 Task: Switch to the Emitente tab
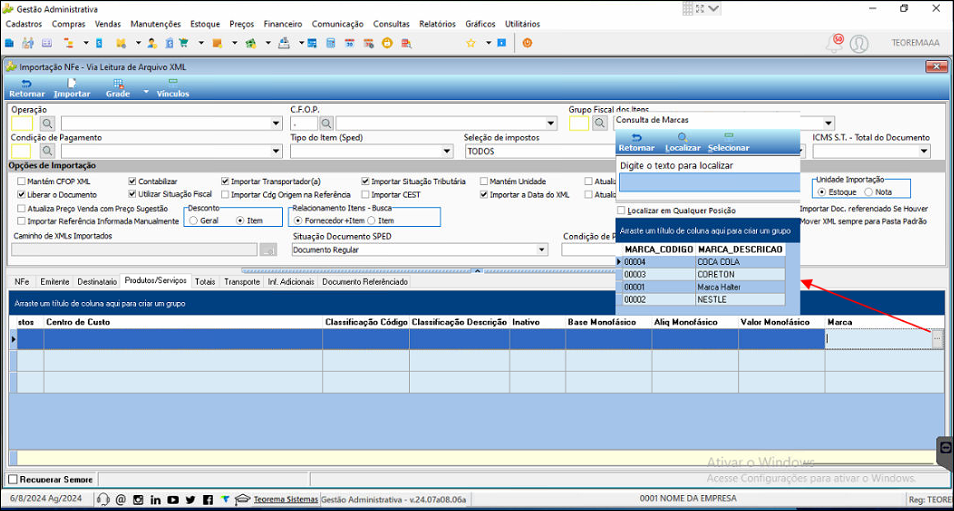pos(54,282)
